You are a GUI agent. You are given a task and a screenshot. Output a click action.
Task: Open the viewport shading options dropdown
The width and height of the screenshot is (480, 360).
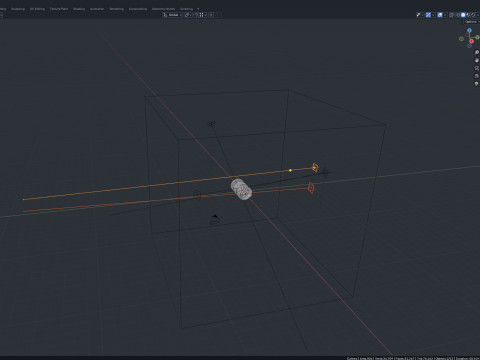(478, 15)
